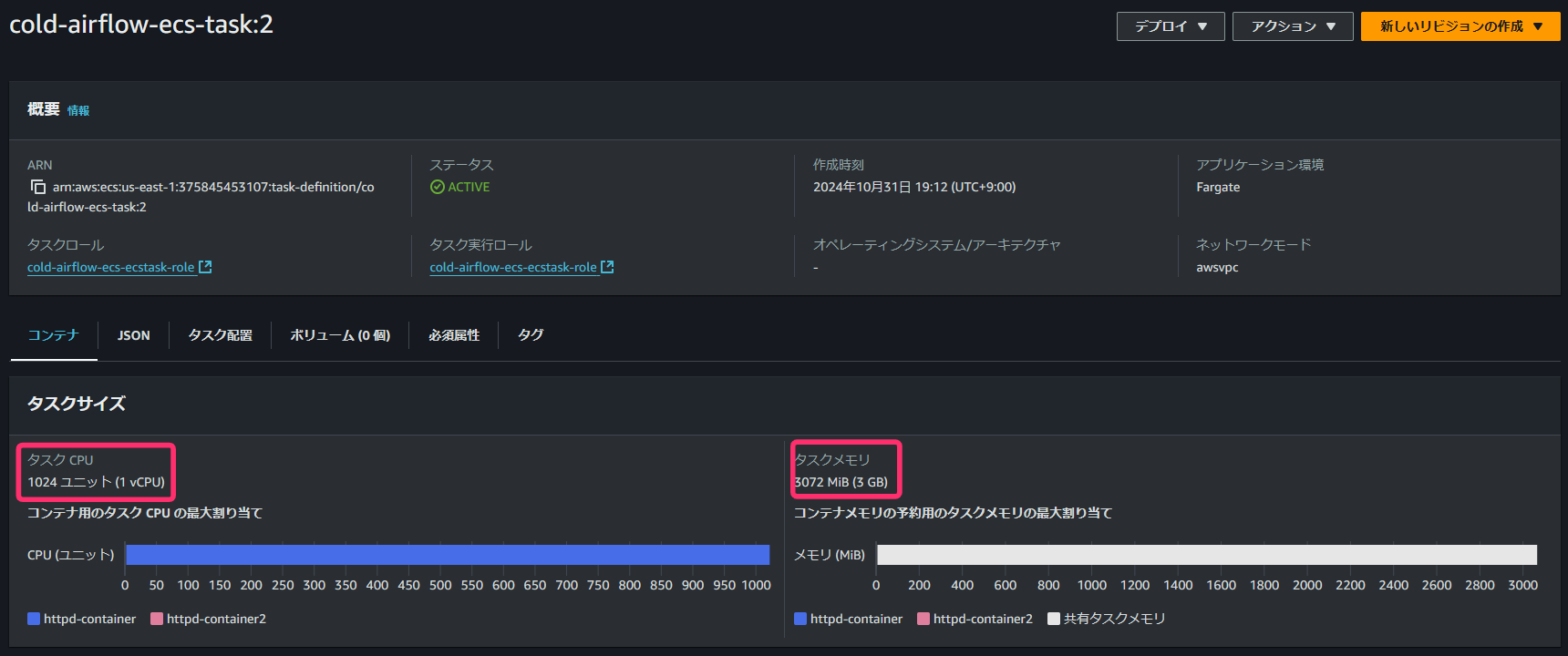Viewport: 1568px width, 656px height.
Task: Follow the task role cold-airflow-ecs-ecstask-role link
Action: [x=110, y=267]
